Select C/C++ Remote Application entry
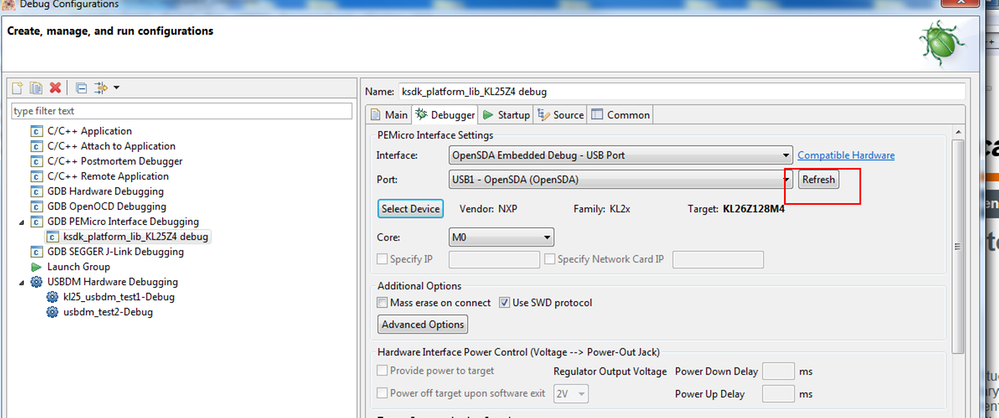999x418 pixels. coord(108,177)
